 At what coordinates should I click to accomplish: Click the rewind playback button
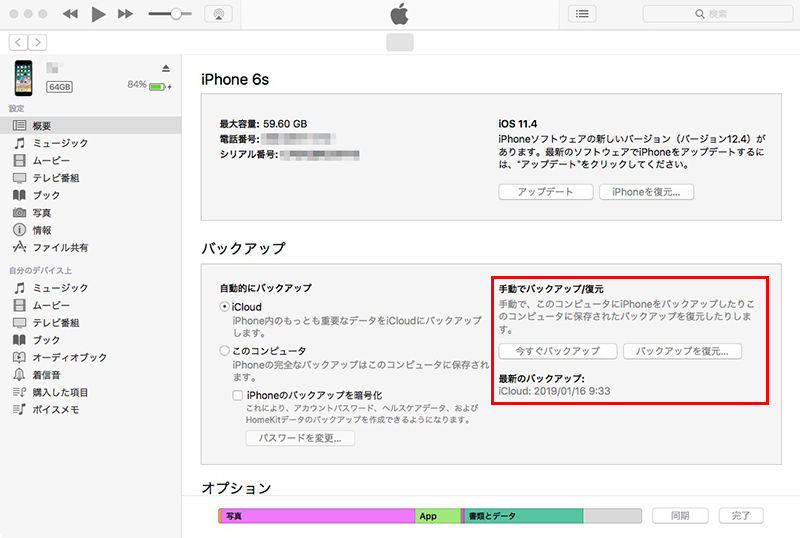click(x=70, y=14)
